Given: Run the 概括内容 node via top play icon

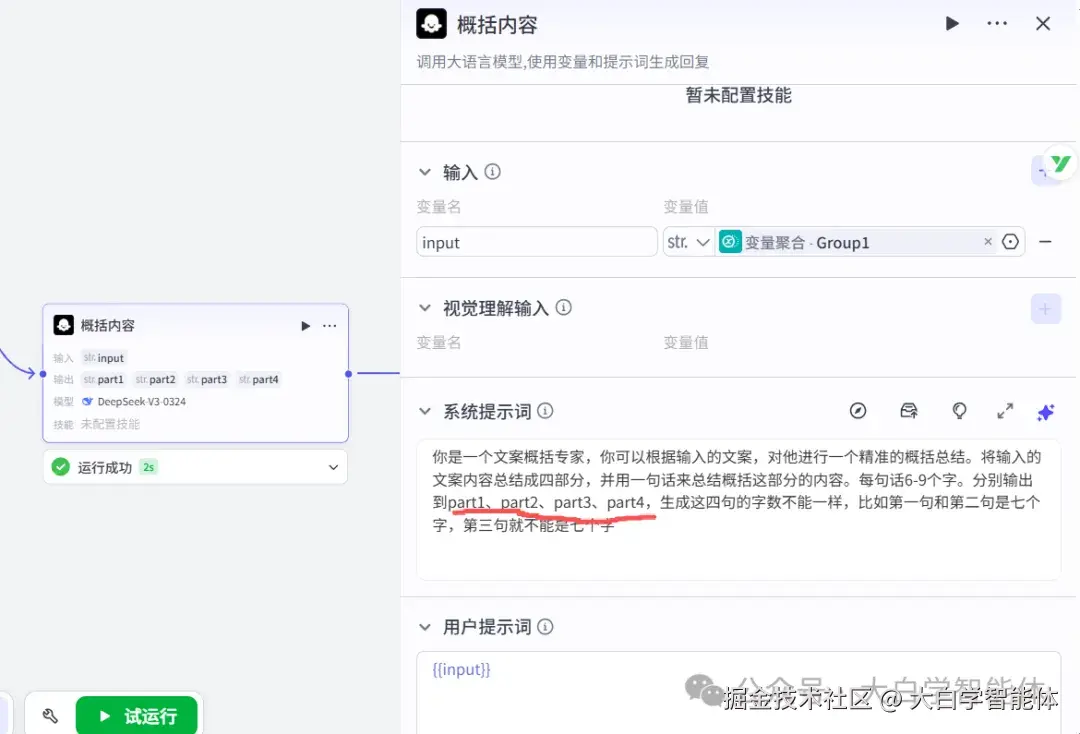Looking at the screenshot, I should point(951,23).
